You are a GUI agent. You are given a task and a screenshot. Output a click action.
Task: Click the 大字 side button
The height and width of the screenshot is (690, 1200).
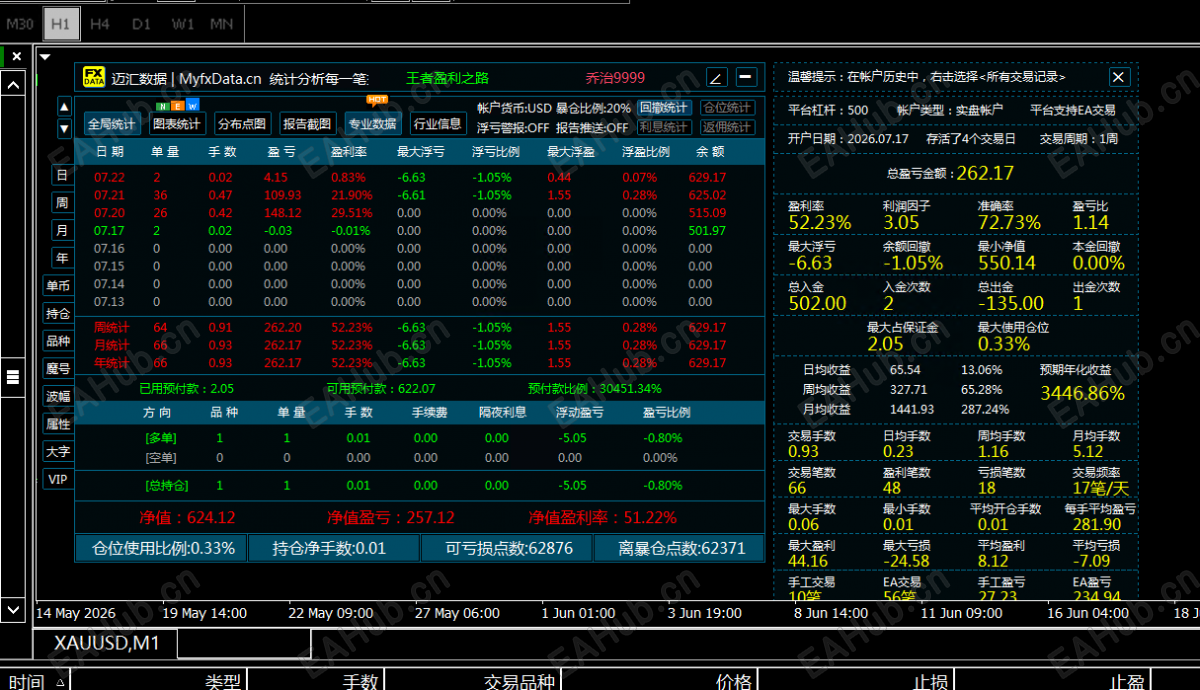[x=59, y=451]
